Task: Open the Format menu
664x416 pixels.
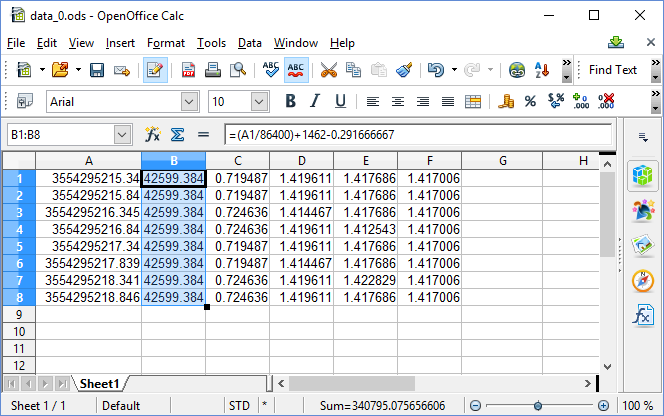Action: (x=165, y=43)
